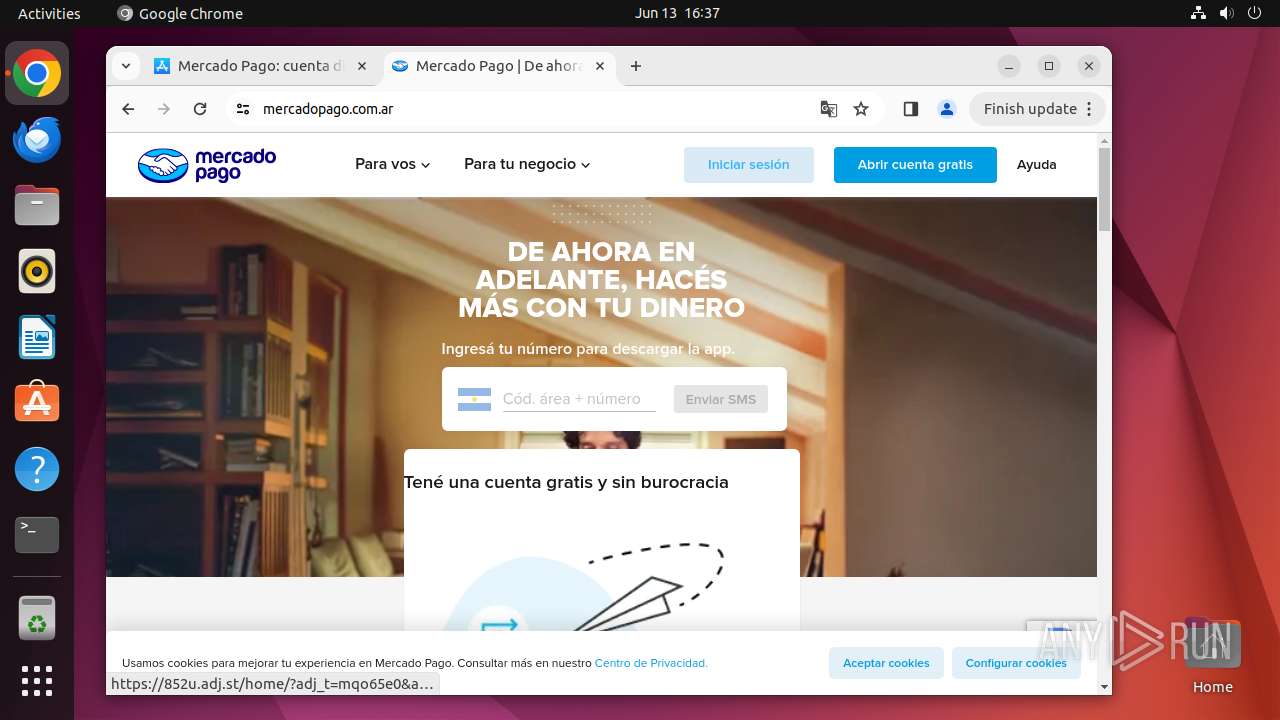
Task: Click the Mercado Pago logo
Action: click(207, 165)
